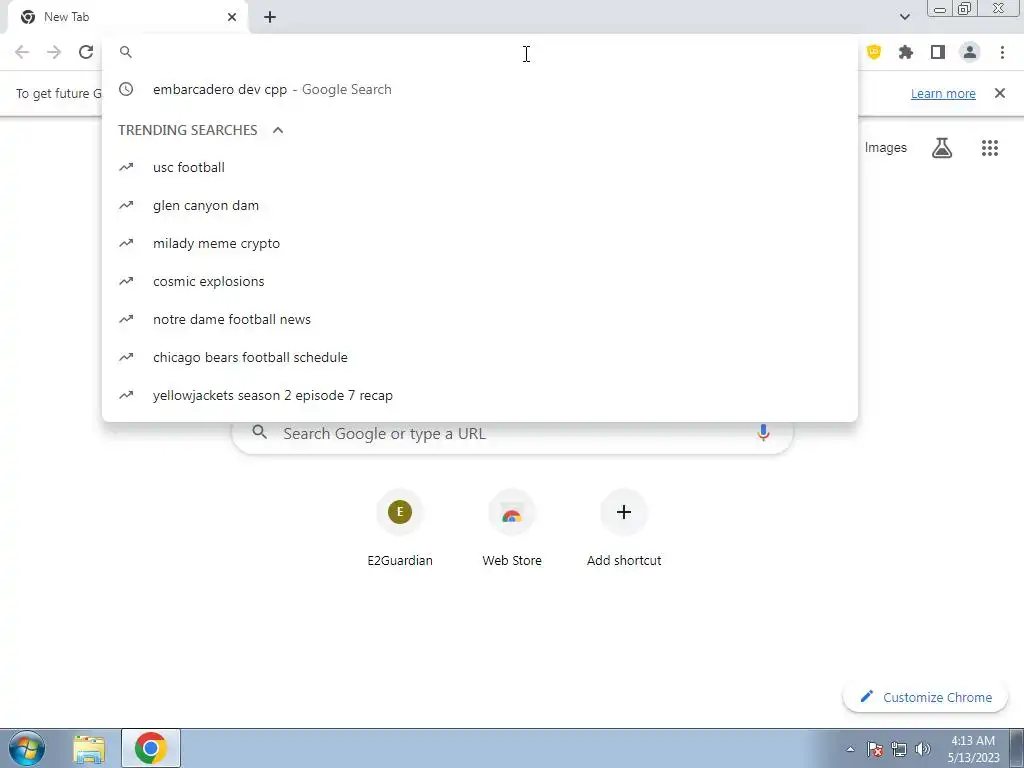
Task: Toggle the side panel icon
Action: point(938,52)
